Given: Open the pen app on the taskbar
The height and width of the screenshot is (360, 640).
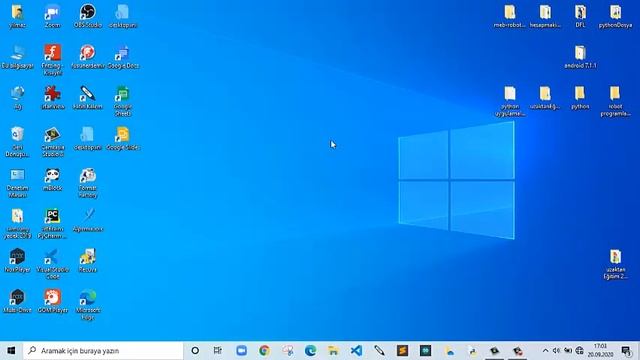Looking at the screenshot, I should click(x=379, y=351).
